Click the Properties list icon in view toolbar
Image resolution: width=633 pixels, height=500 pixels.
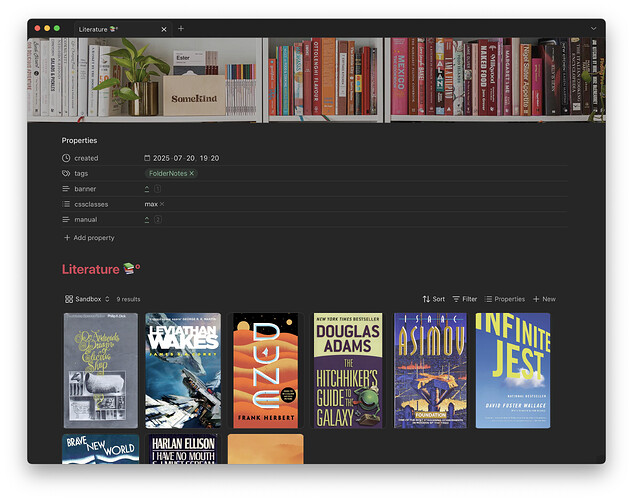488,299
